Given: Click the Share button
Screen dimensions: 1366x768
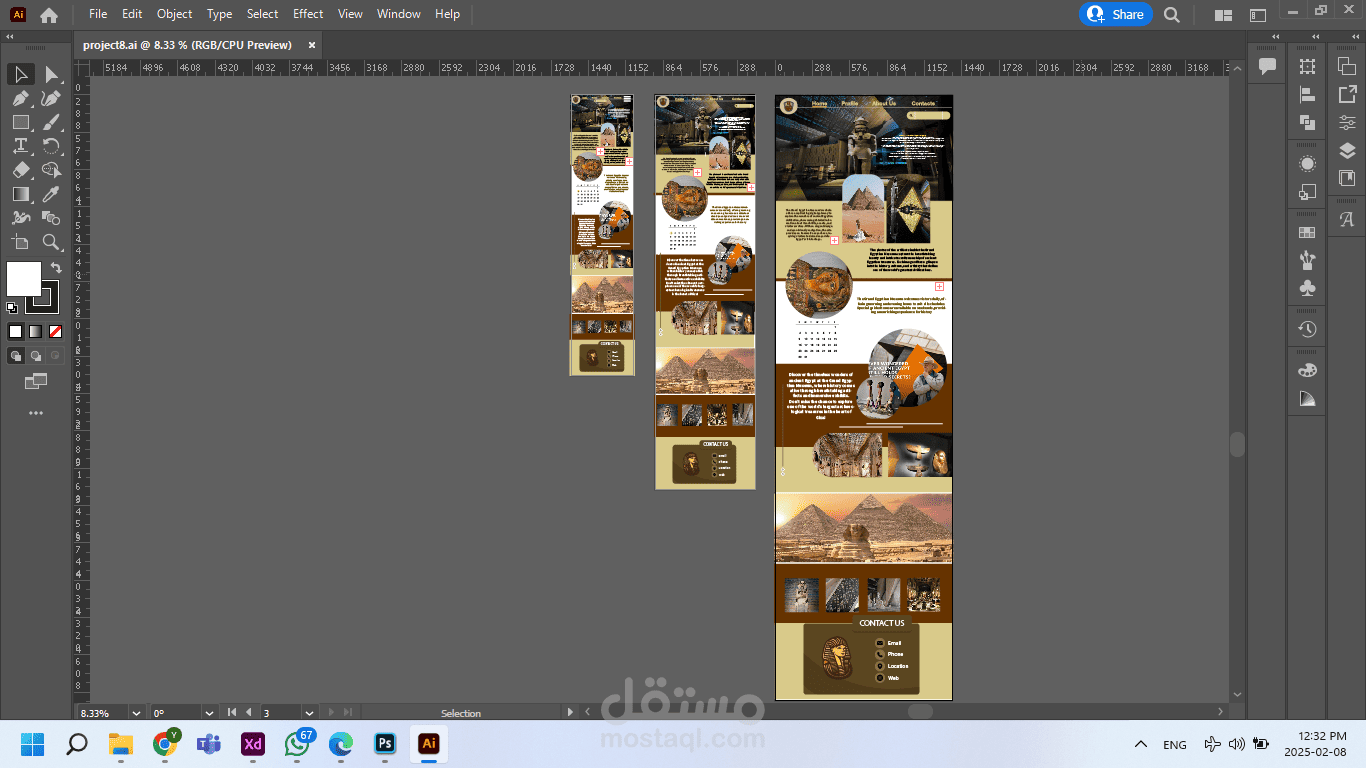Looking at the screenshot, I should pos(1116,14).
